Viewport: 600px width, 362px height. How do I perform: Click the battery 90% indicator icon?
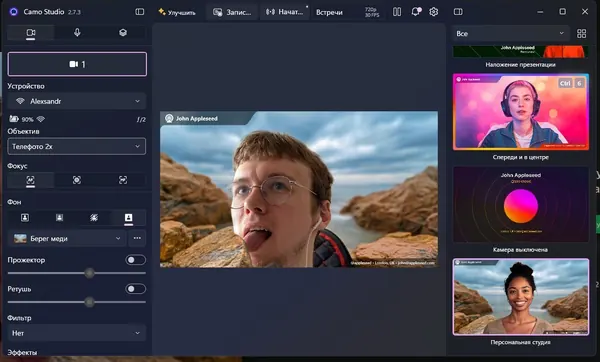pos(14,119)
